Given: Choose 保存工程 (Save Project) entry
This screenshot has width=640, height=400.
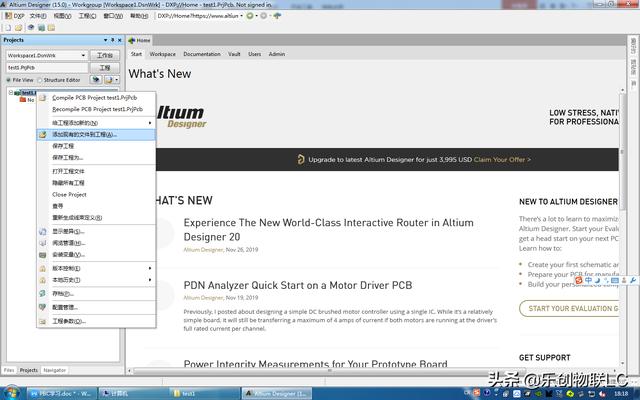Looking at the screenshot, I should 96,146.
